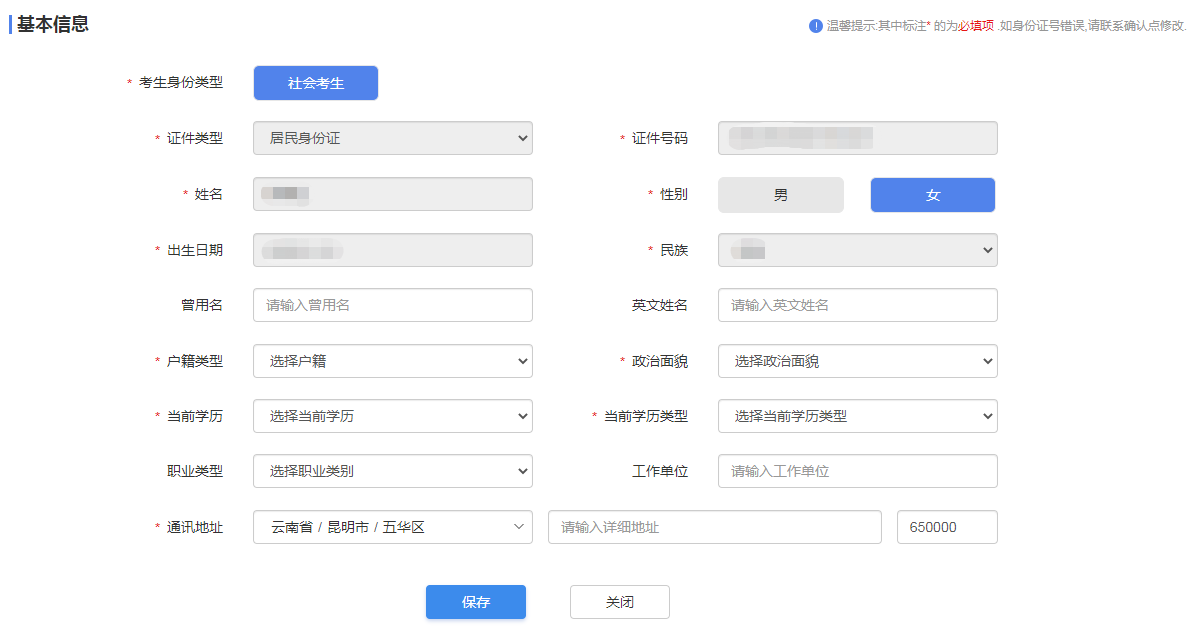Screen dimensions: 1195x631
Task: Click the 工作单位 input box
Action: coord(857,471)
